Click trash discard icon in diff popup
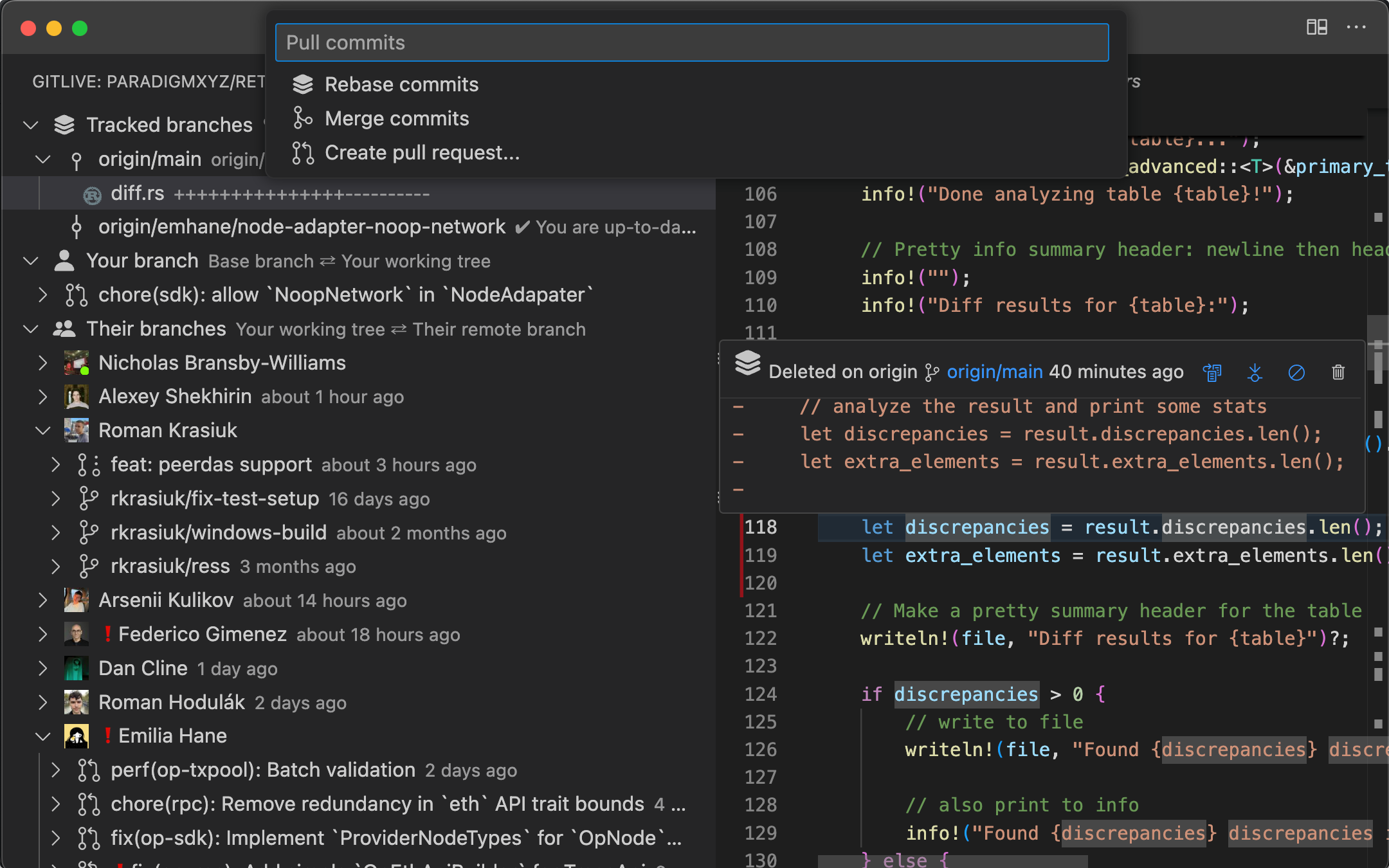 click(x=1338, y=372)
